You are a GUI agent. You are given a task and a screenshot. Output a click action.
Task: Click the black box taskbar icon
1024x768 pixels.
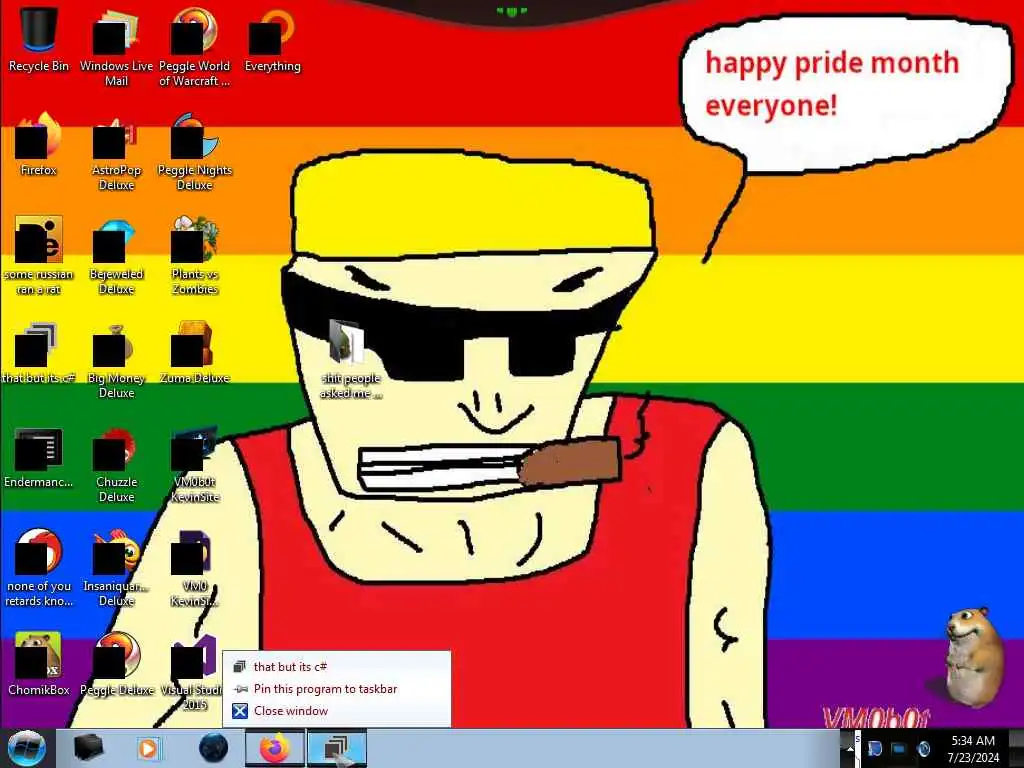coord(88,748)
